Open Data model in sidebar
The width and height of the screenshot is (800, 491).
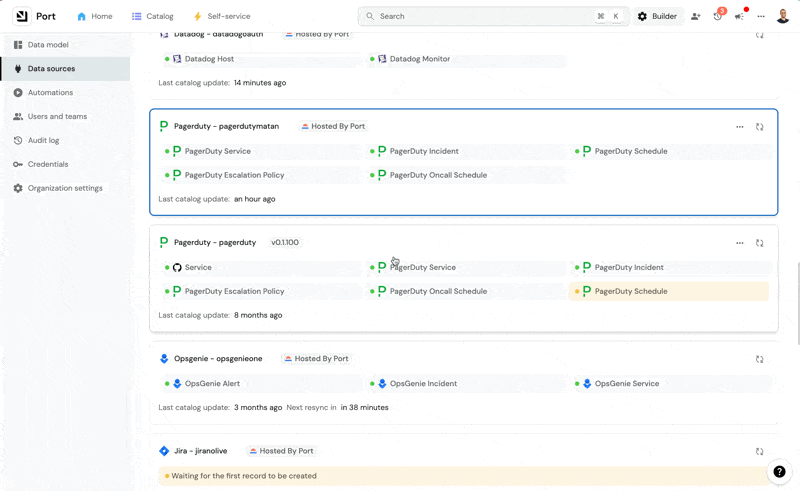pos(65,45)
